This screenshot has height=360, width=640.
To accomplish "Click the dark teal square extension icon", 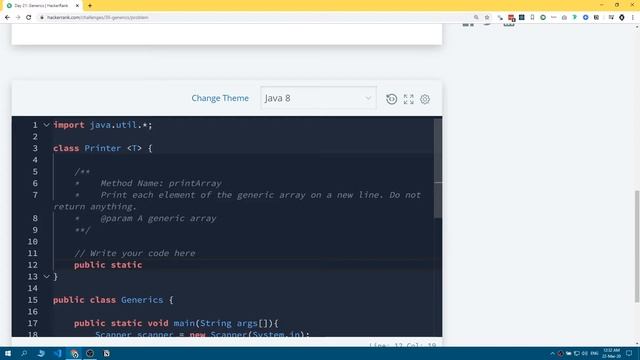I will pyautogui.click(x=522, y=18).
